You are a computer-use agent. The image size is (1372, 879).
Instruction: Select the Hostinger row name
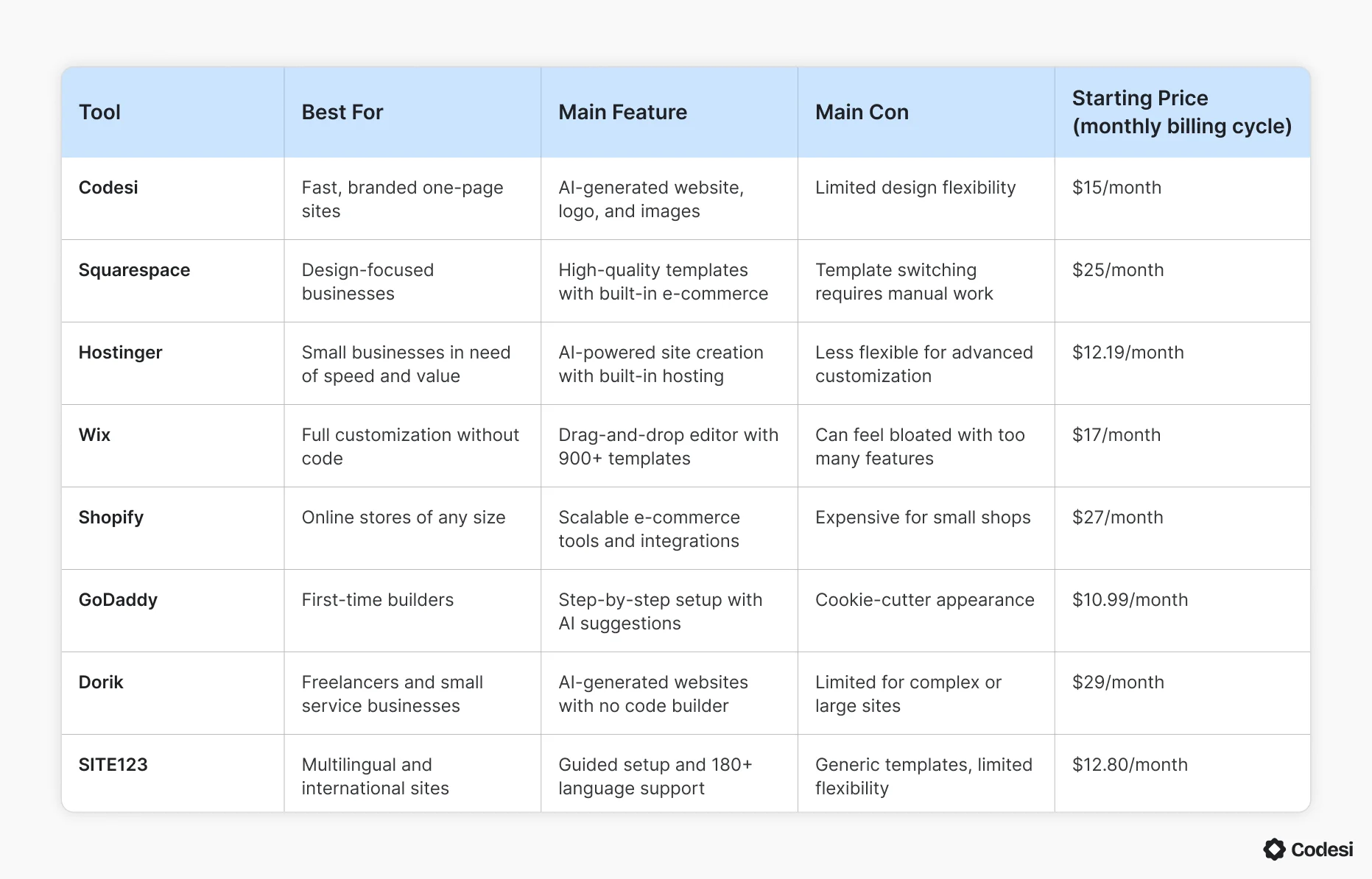tap(120, 353)
